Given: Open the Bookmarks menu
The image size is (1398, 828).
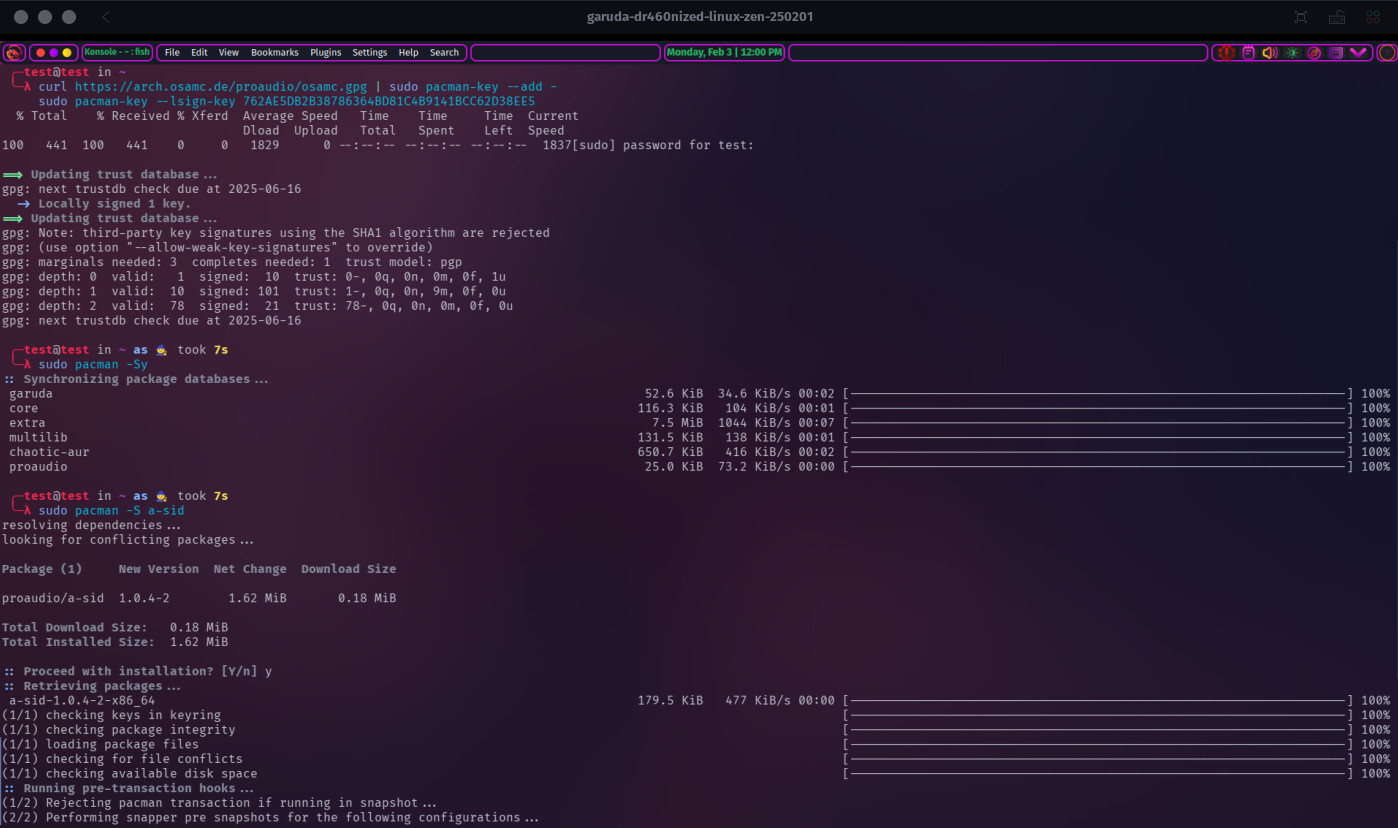Looking at the screenshot, I should tap(275, 53).
